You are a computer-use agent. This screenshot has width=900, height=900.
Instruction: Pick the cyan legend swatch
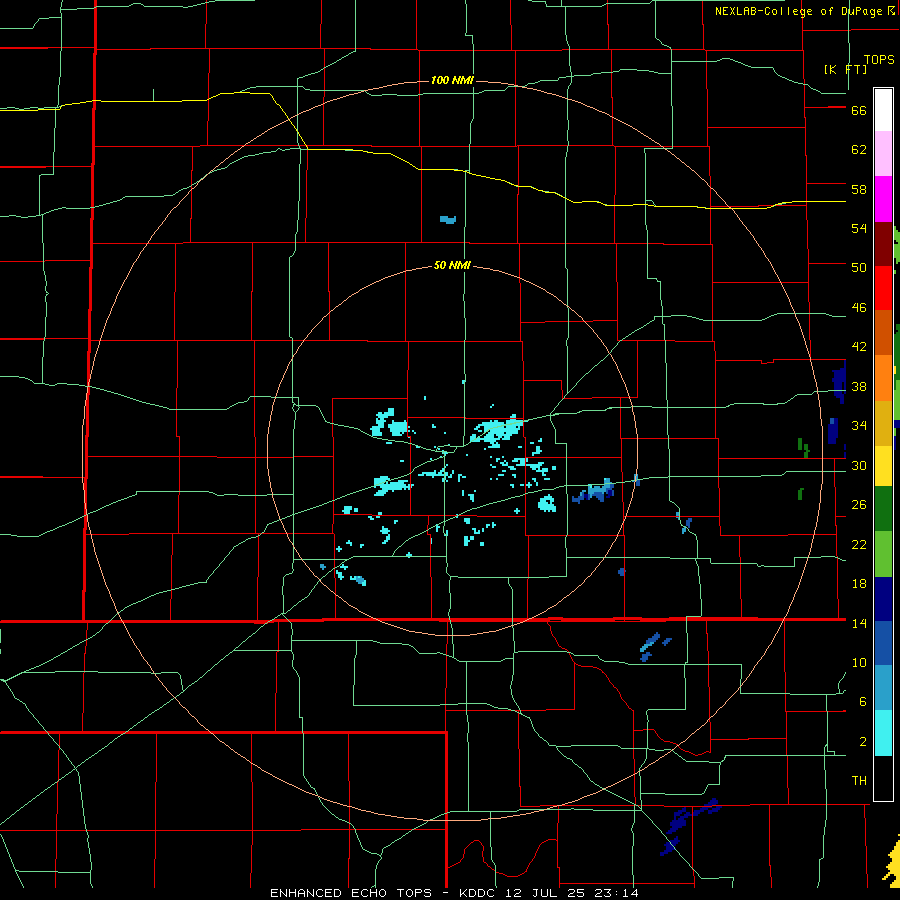(x=883, y=733)
